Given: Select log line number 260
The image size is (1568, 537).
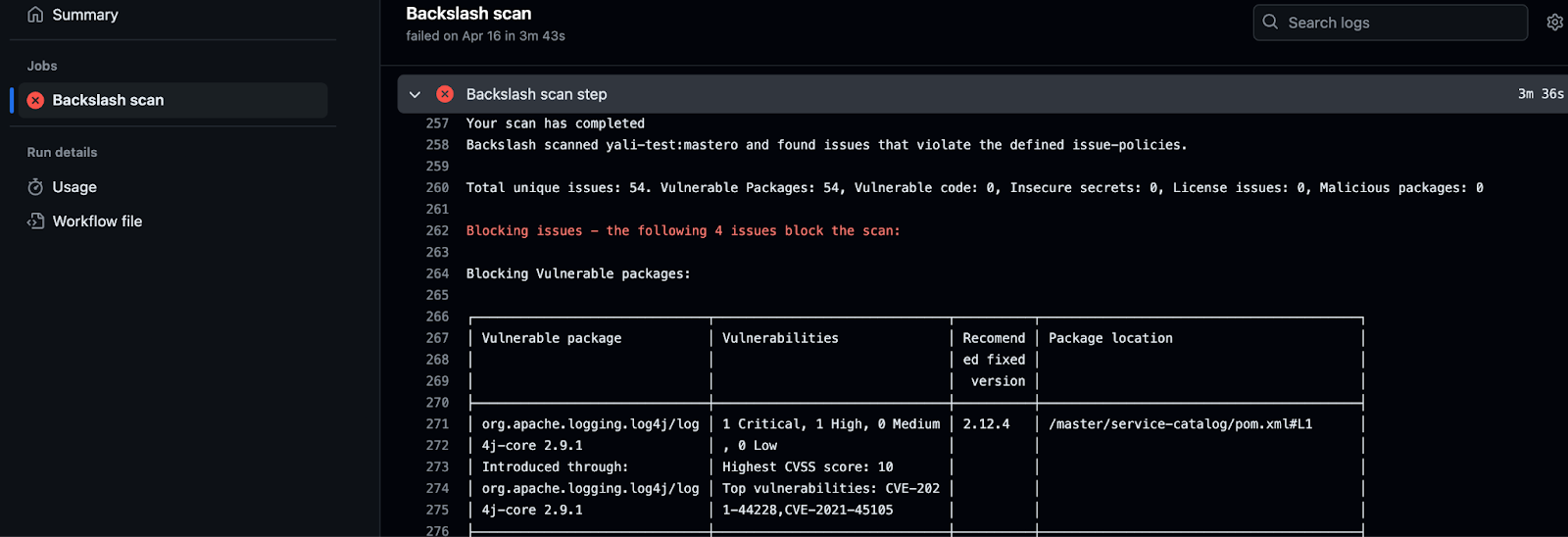Looking at the screenshot, I should (x=437, y=188).
